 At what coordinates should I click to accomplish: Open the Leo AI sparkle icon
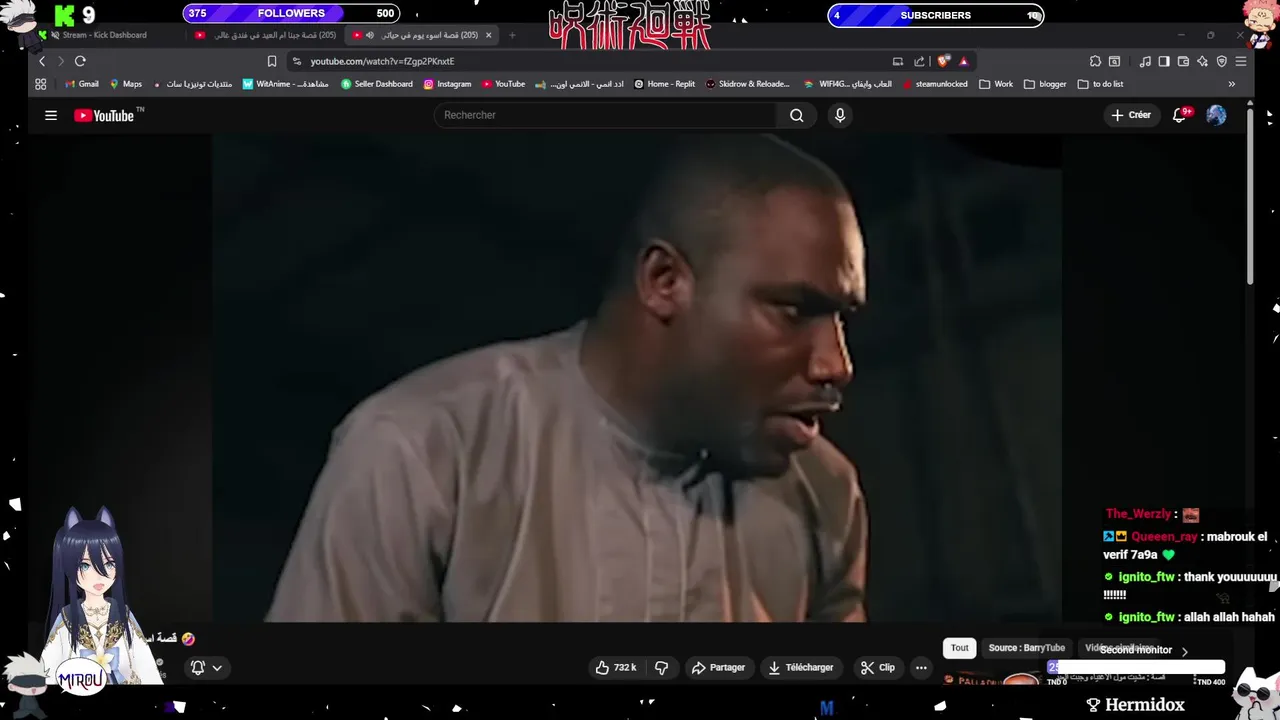[x=1202, y=61]
